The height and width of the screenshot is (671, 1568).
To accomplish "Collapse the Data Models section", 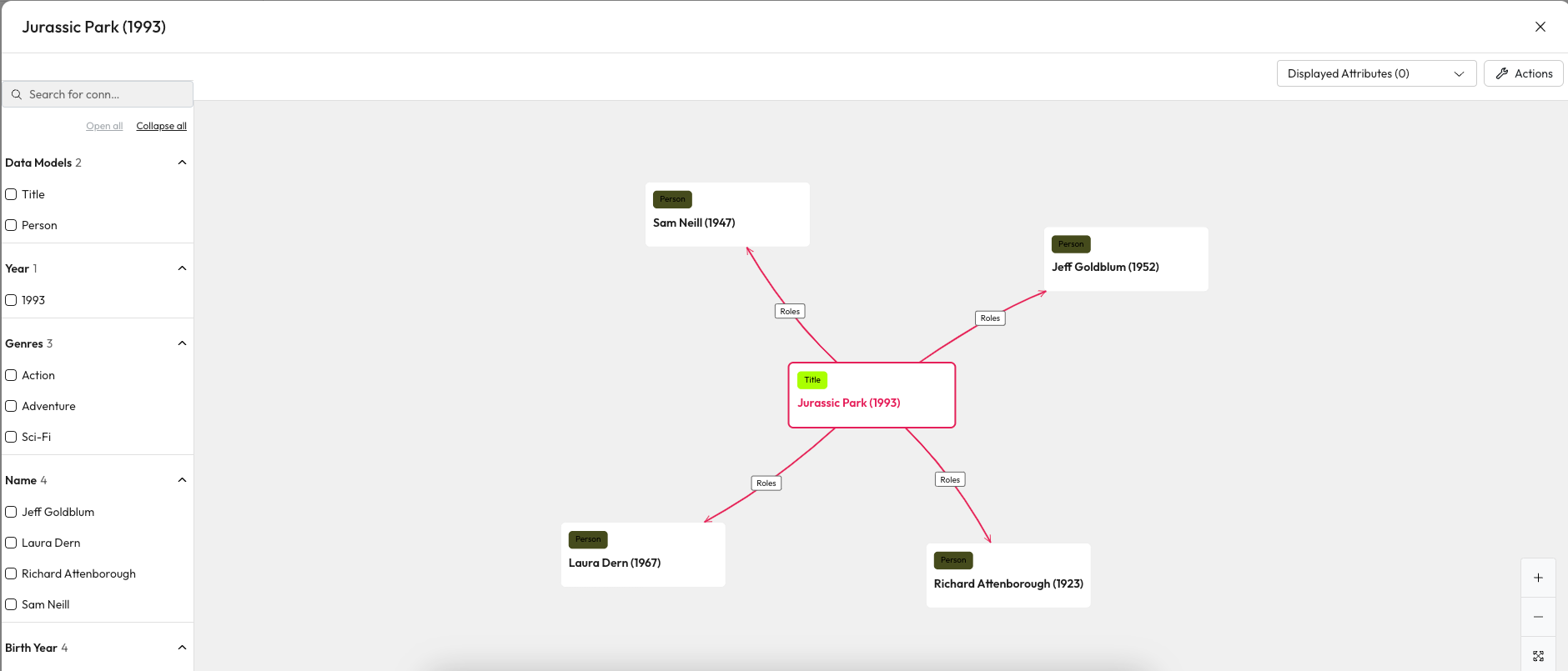I will [x=182, y=163].
